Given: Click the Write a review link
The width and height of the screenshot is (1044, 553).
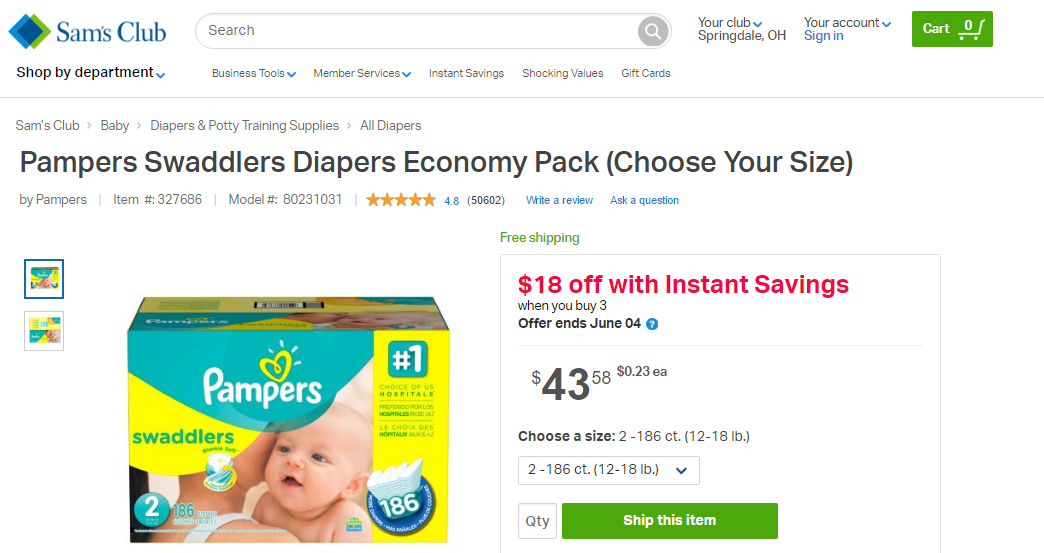Looking at the screenshot, I should coord(559,200).
